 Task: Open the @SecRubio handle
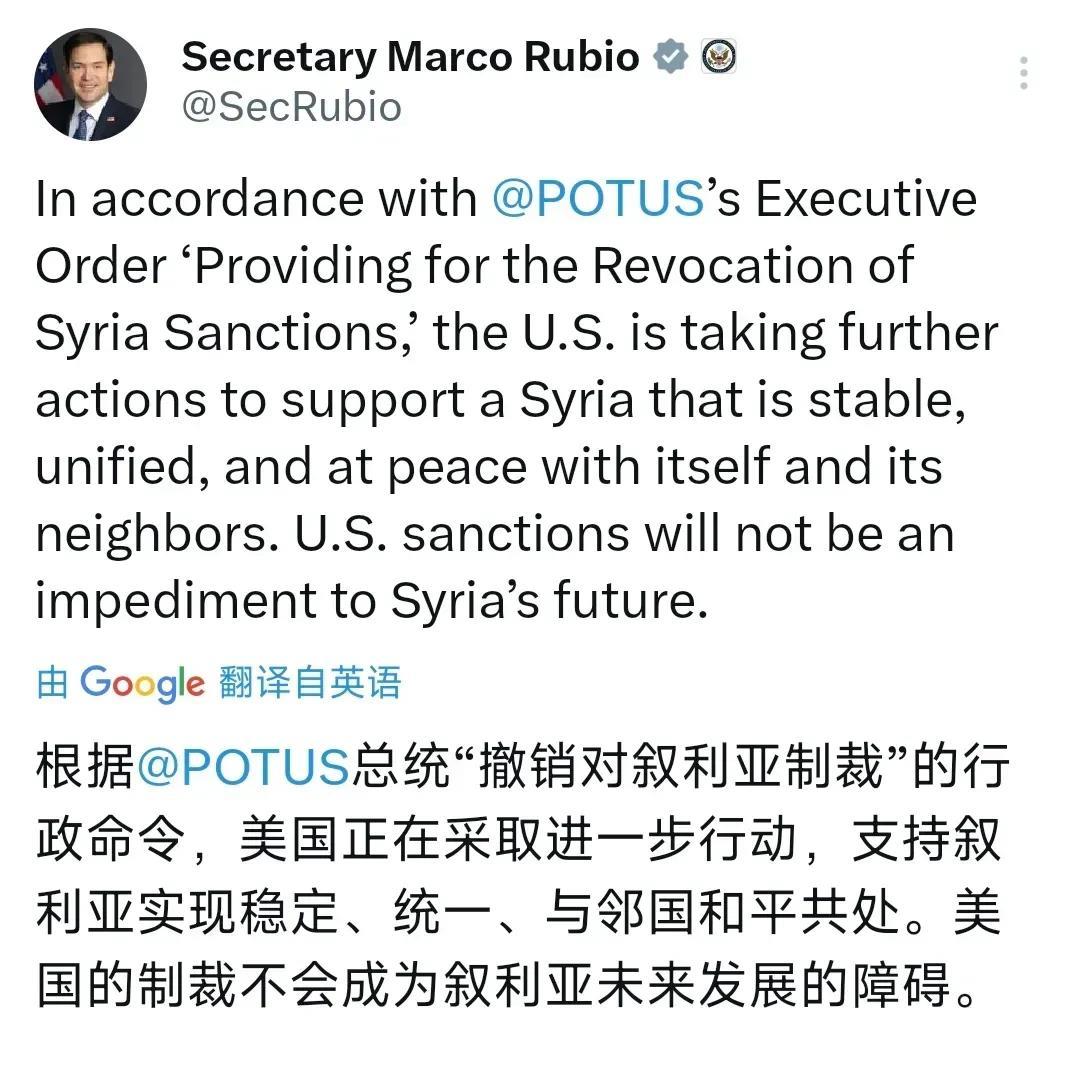[292, 107]
